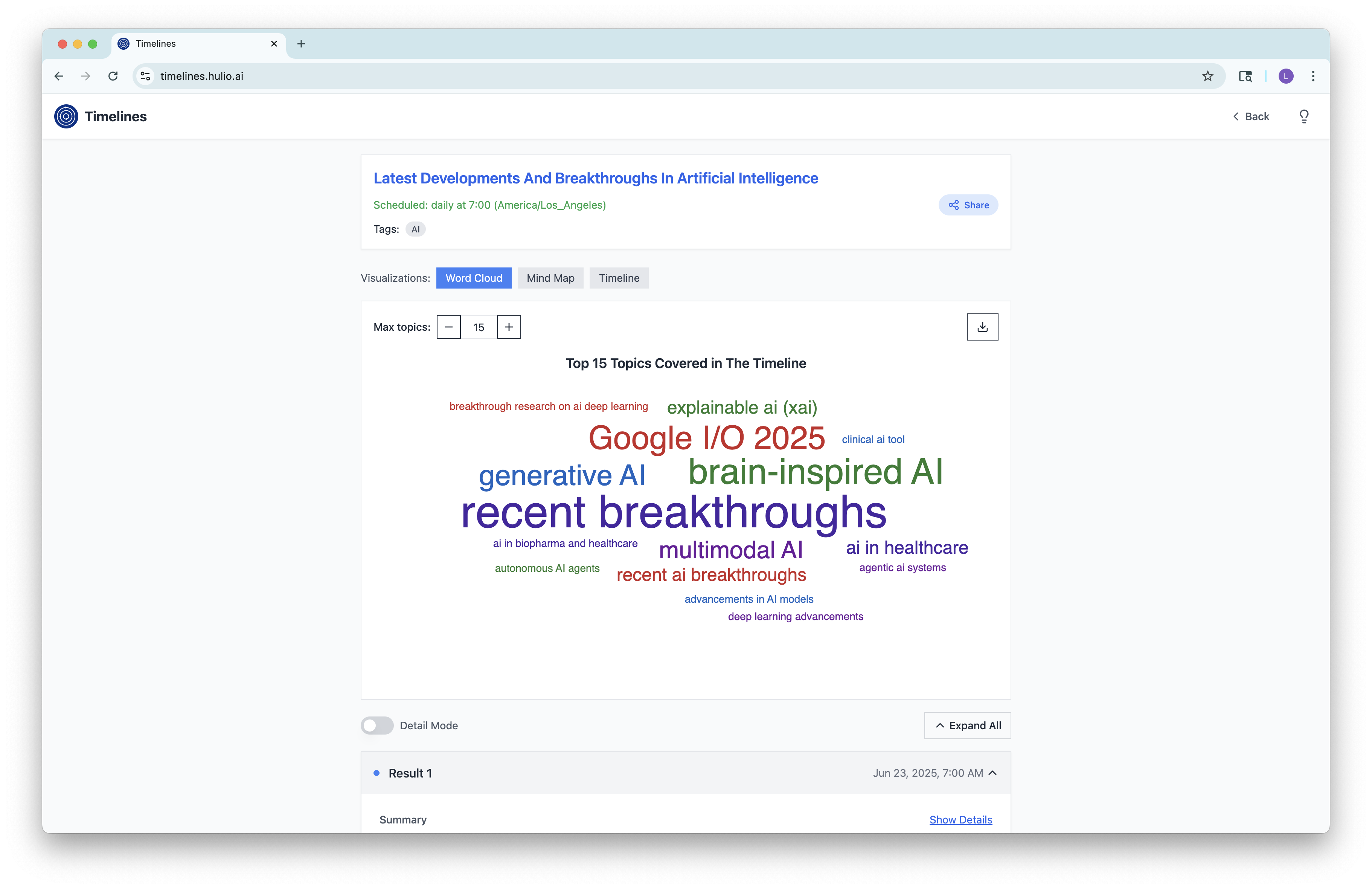Open the Chrome profile avatar
The image size is (1372, 889).
pyautogui.click(x=1285, y=76)
